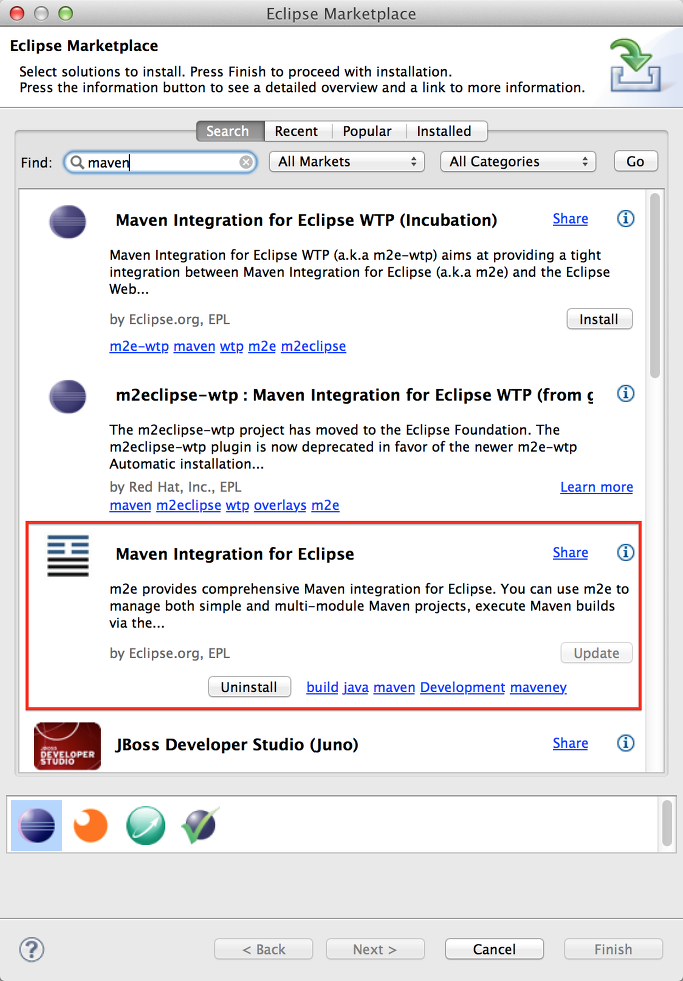Click the Development tag link

click(x=462, y=687)
